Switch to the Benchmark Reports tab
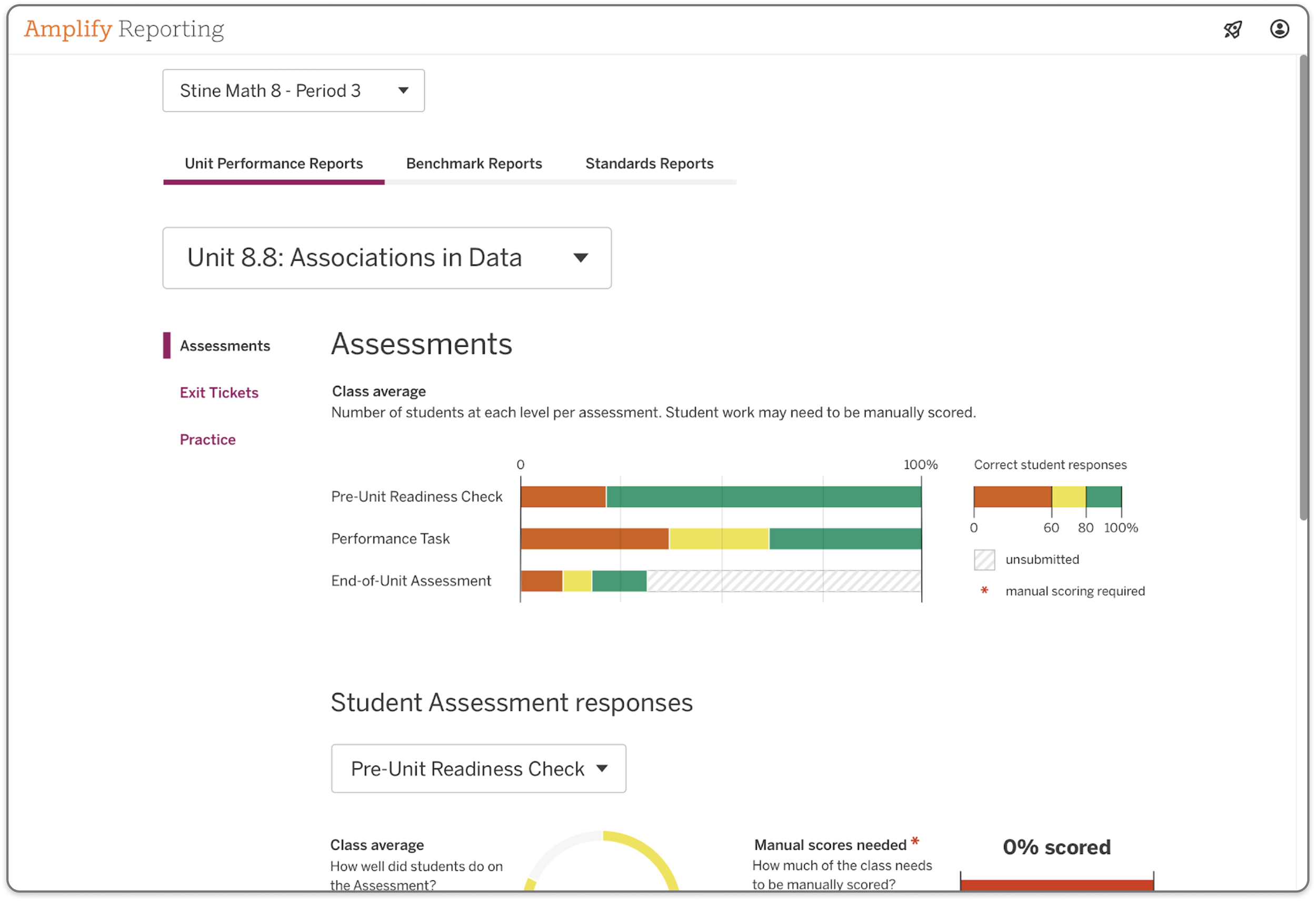 474,164
